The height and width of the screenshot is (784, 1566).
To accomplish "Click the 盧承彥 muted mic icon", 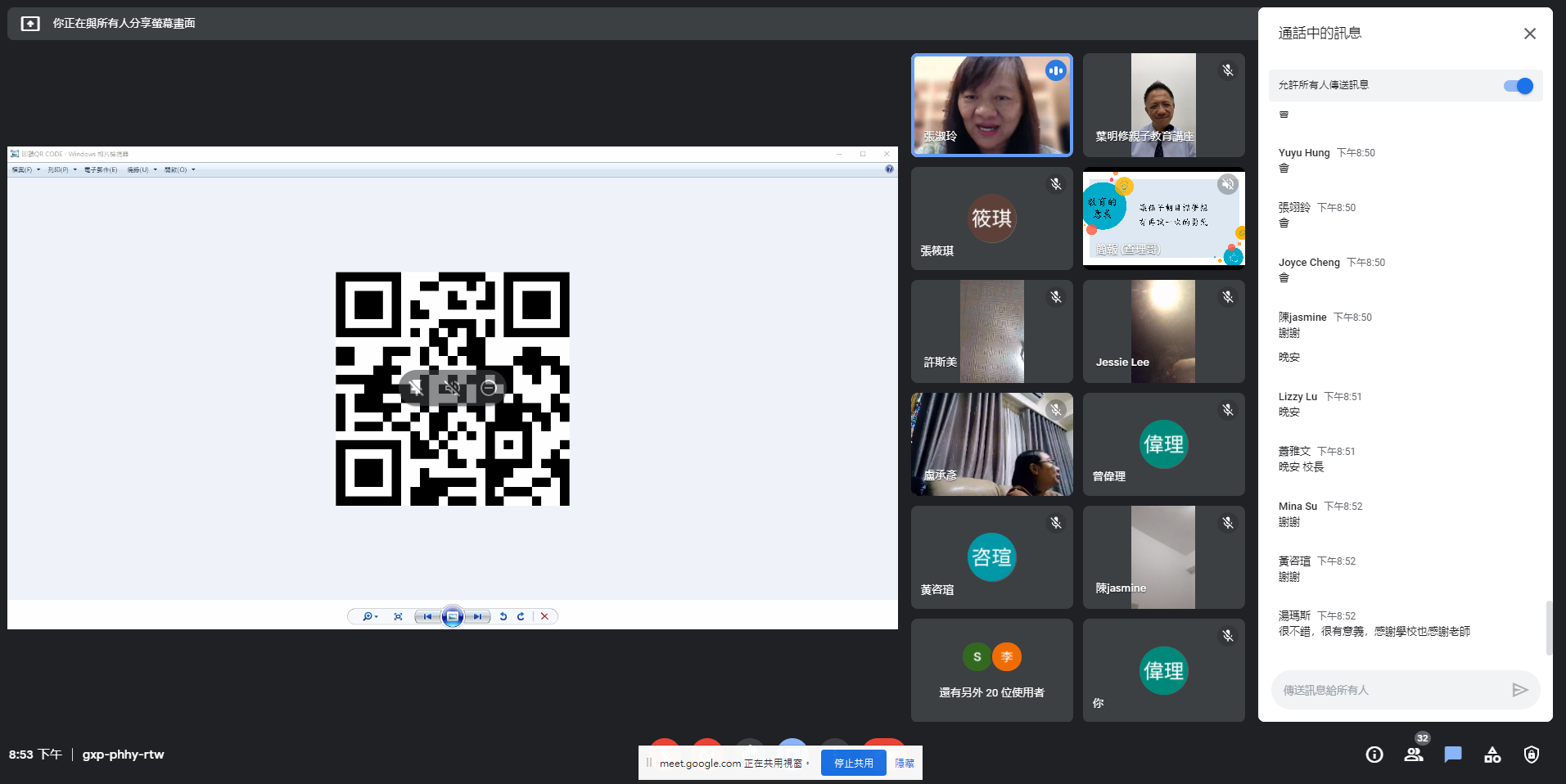I will tap(1056, 410).
